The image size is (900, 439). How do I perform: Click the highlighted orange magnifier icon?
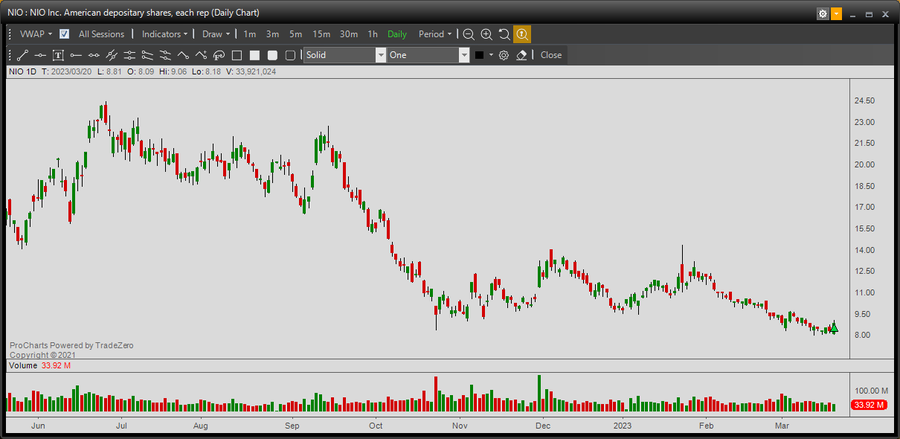522,34
